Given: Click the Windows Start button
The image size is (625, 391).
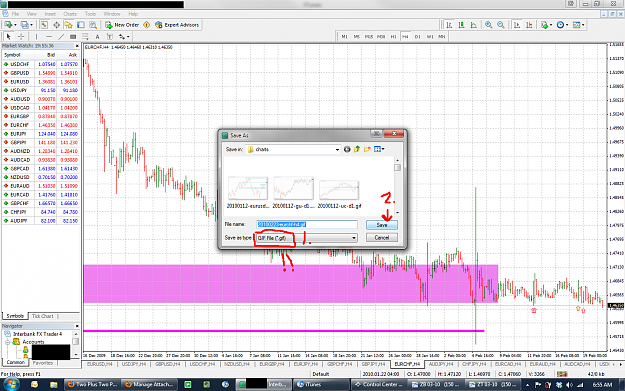Looking at the screenshot, I should point(11,384).
